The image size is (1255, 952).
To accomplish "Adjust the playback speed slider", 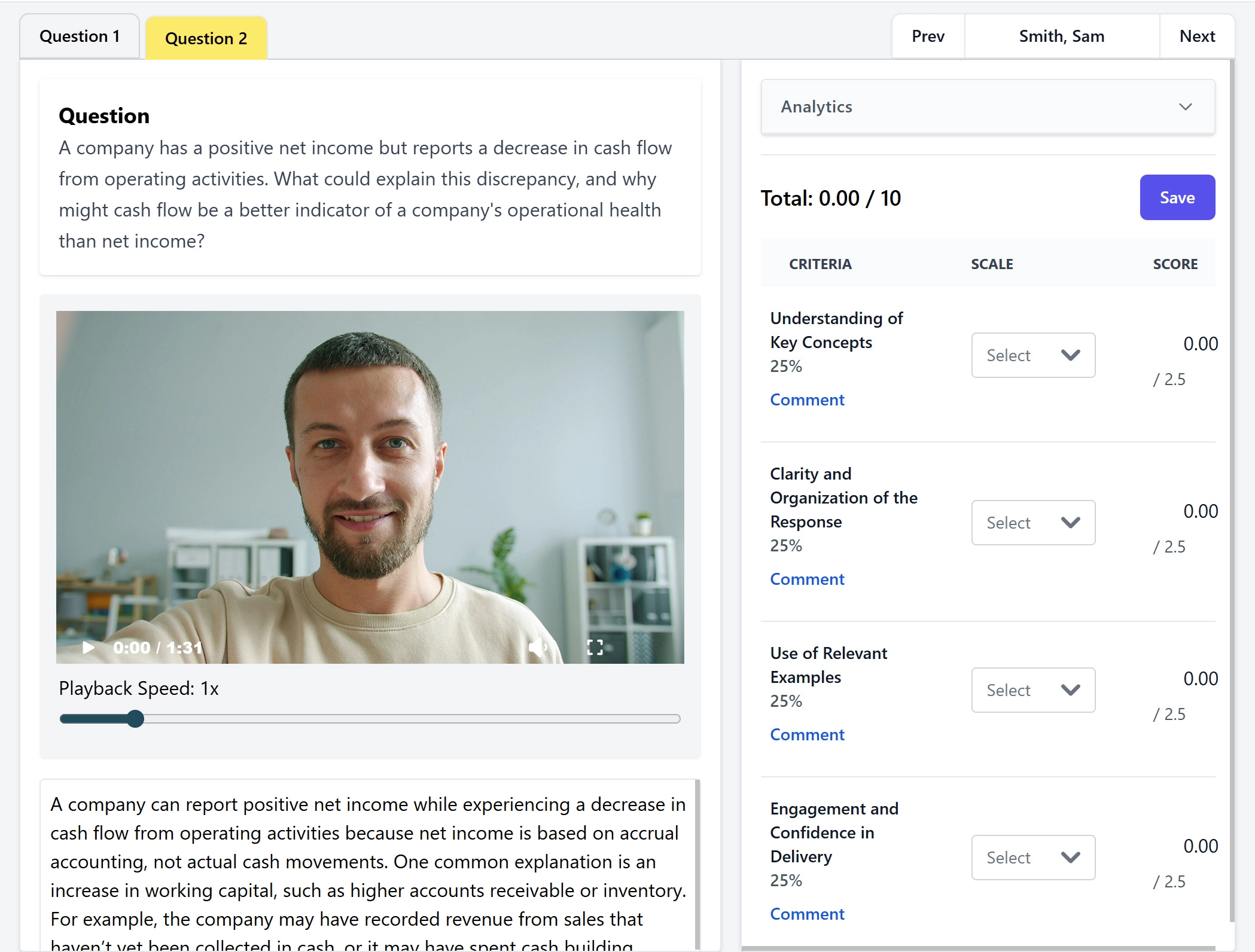I will 136,718.
